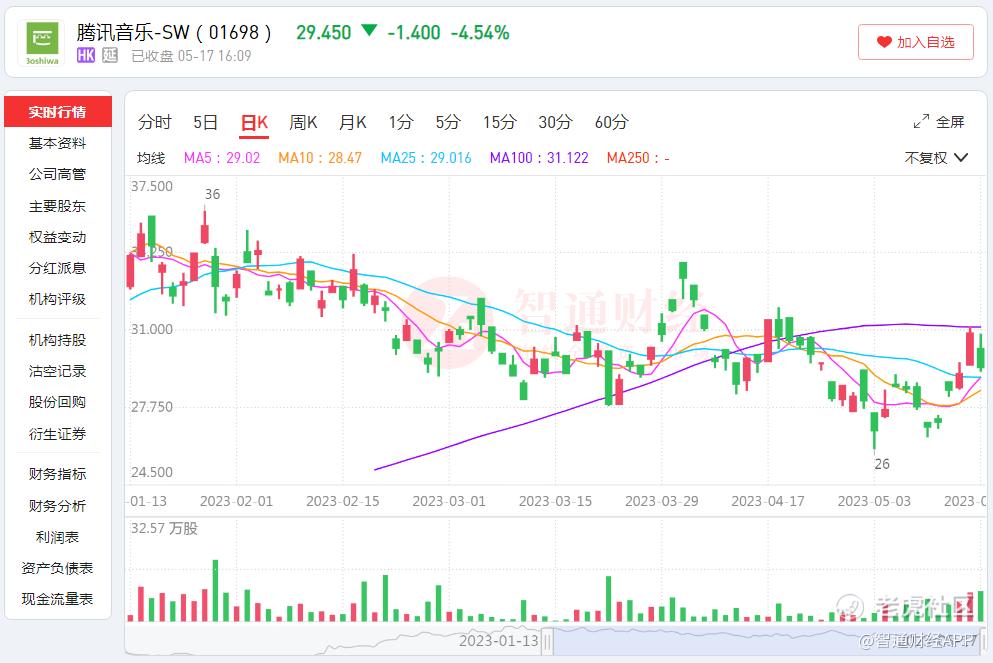
Task: Select the 15分 interval tab
Action: 500,122
